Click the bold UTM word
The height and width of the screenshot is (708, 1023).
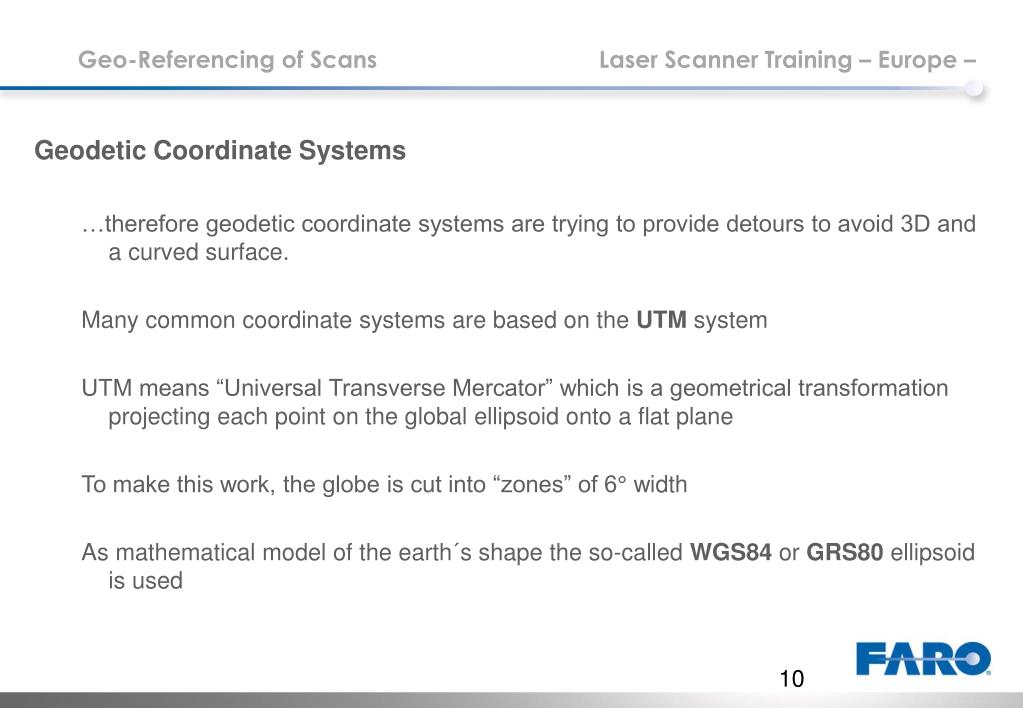661,320
